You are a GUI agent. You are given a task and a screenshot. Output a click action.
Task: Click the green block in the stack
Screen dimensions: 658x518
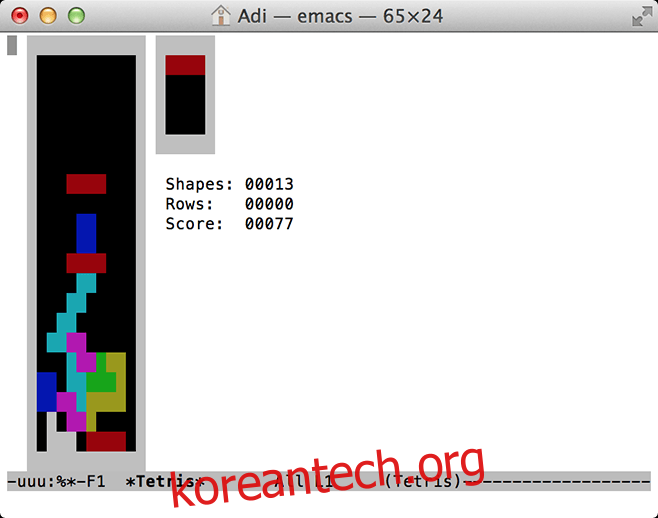(x=101, y=377)
